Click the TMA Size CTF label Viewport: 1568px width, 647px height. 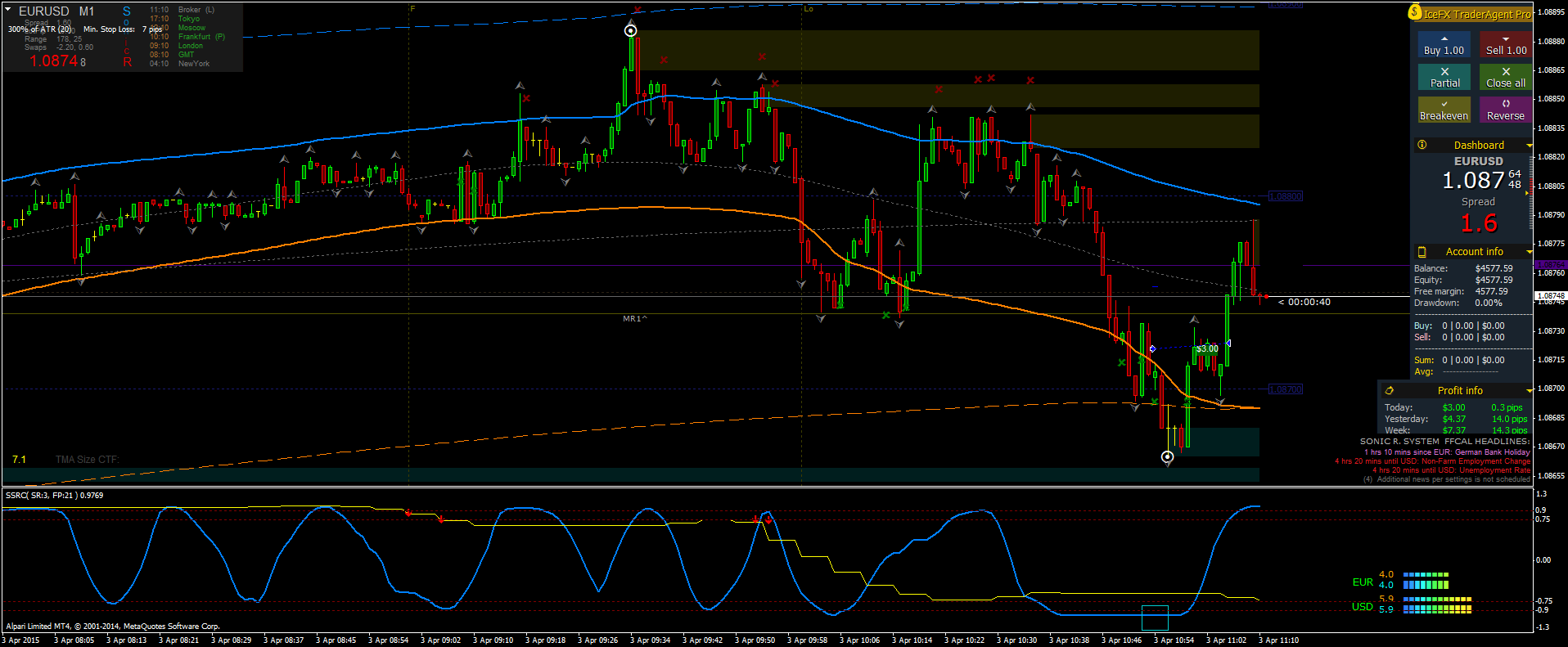pos(87,460)
